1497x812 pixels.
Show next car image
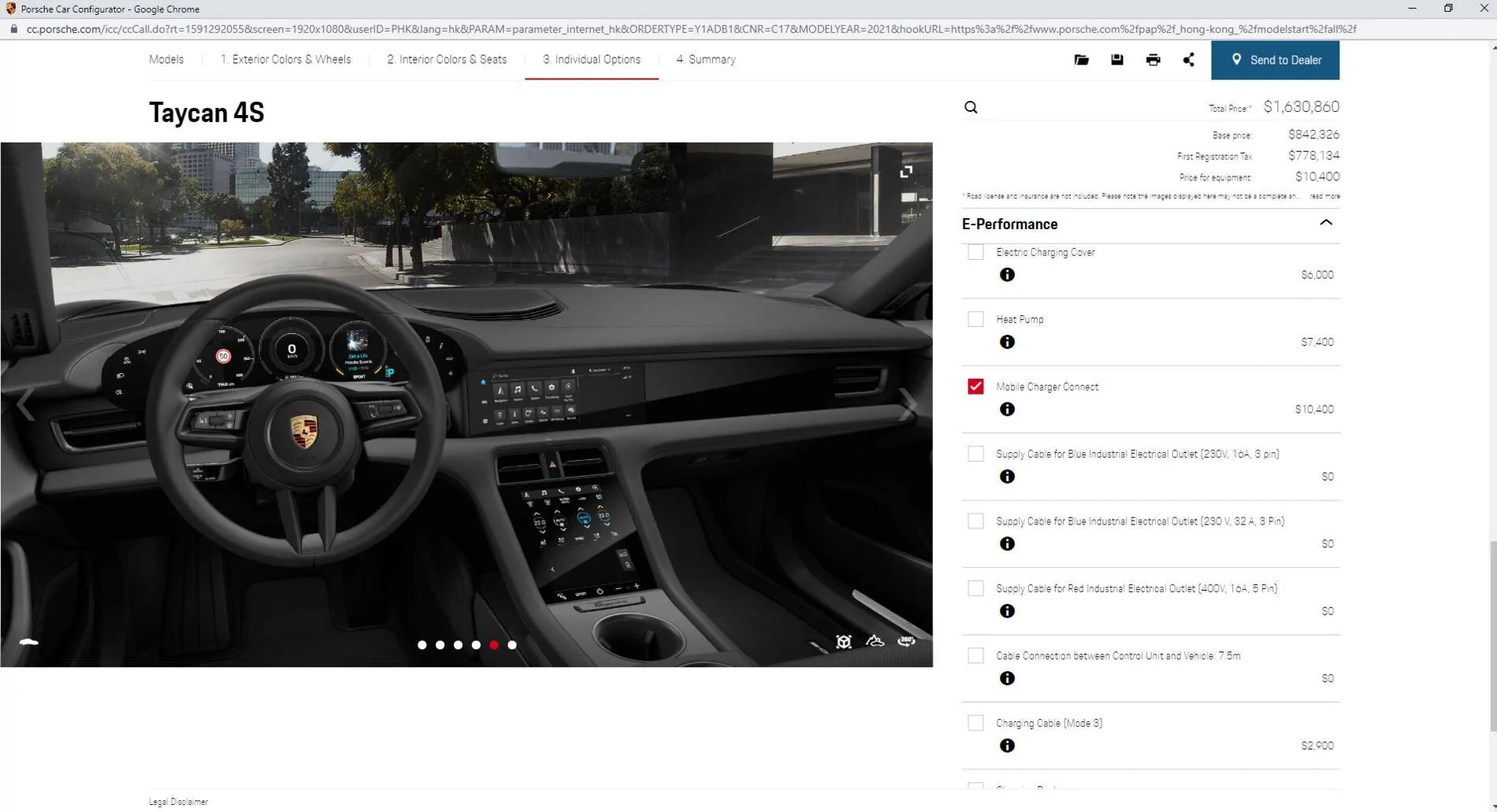pos(908,405)
